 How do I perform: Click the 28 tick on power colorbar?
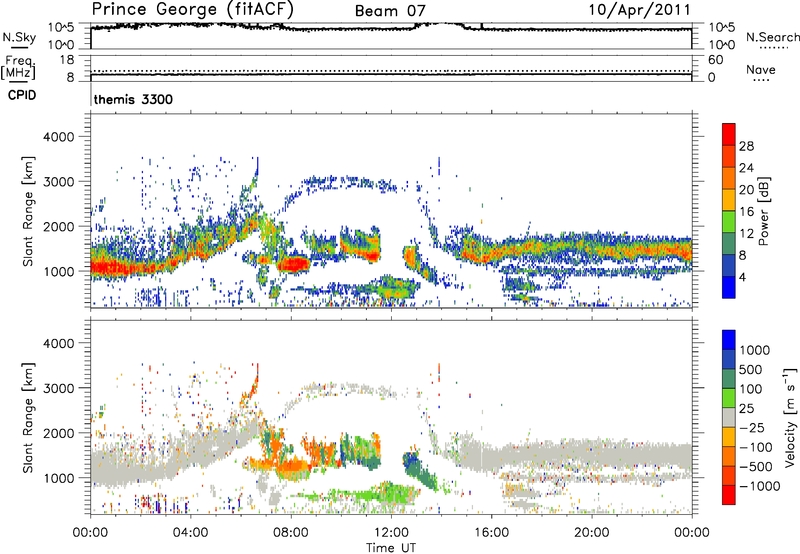(x=746, y=146)
